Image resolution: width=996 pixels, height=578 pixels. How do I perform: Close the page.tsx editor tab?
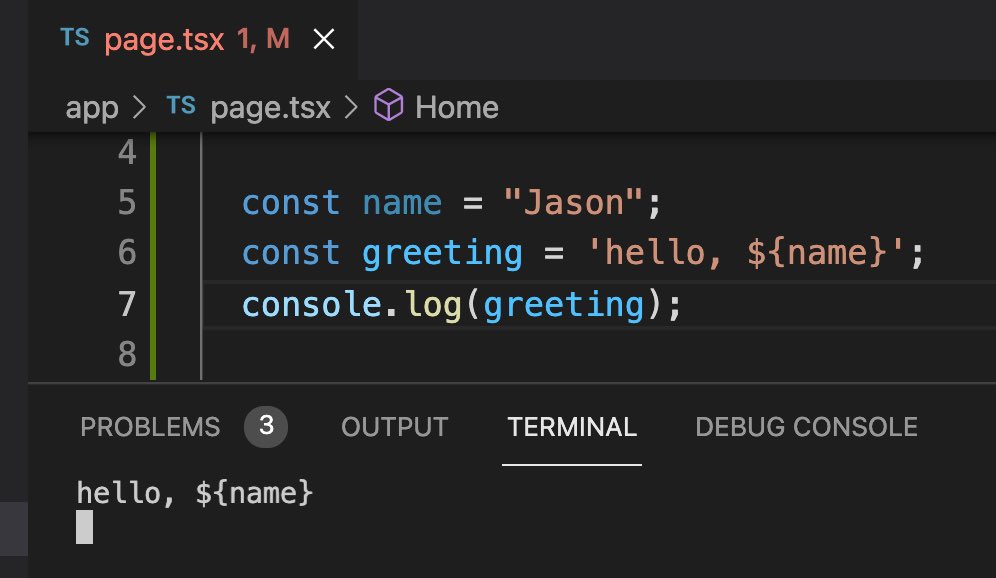click(x=324, y=39)
